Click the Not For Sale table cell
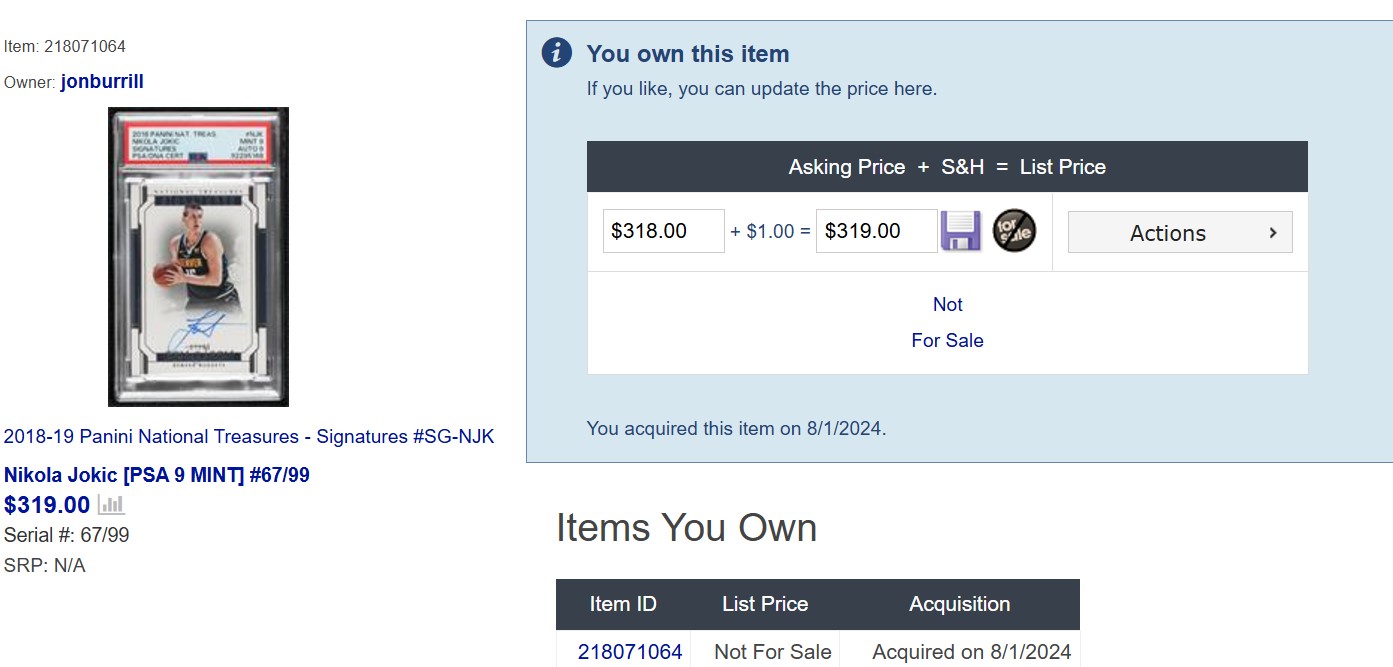 772,652
